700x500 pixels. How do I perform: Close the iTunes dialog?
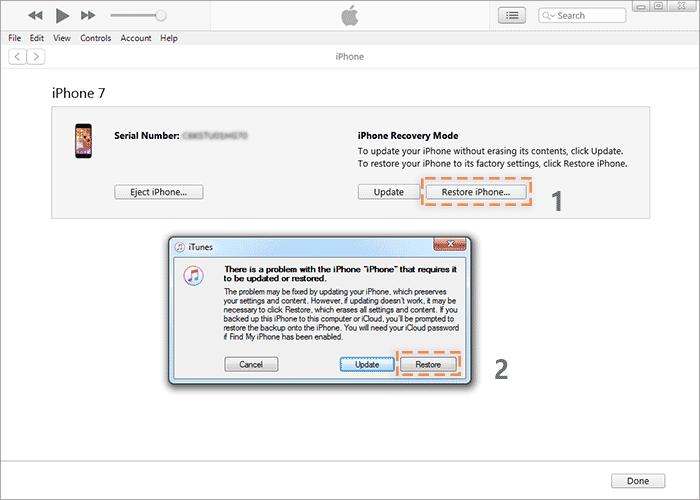(450, 244)
